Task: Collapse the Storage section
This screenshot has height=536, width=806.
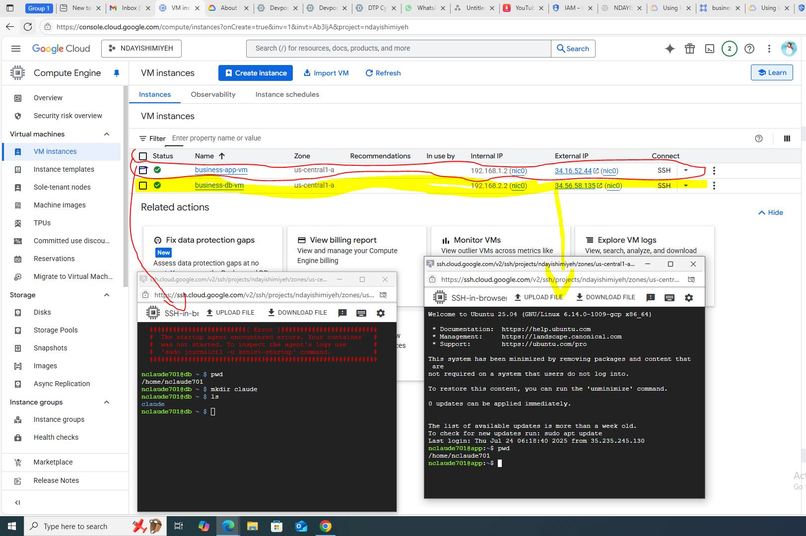Action: tap(106, 295)
